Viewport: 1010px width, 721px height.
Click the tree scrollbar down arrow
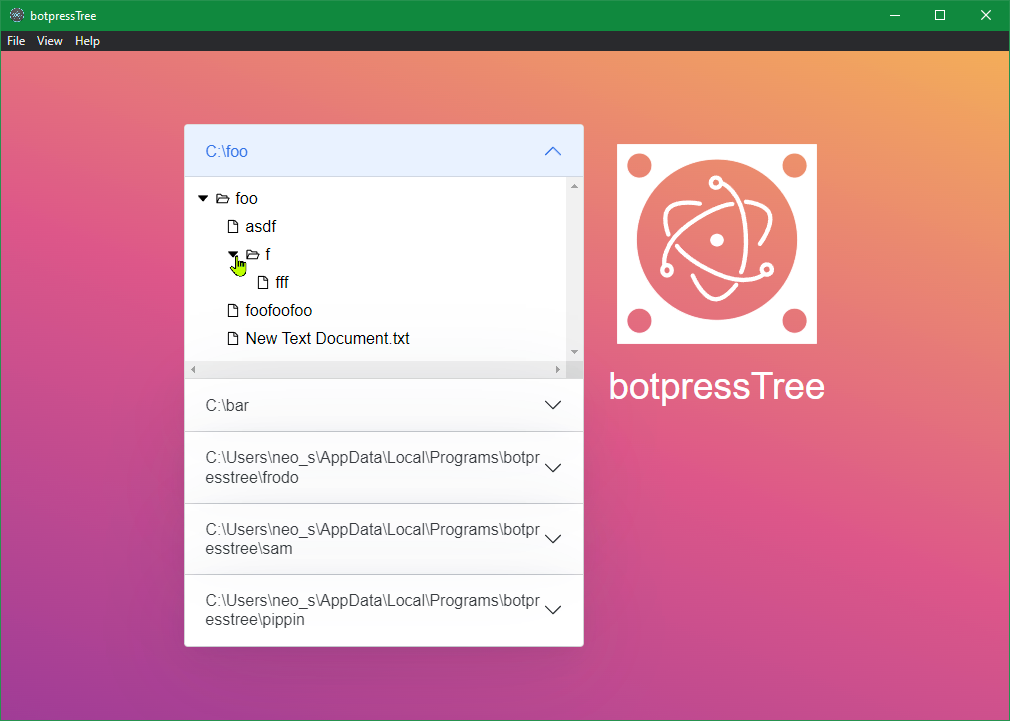[575, 352]
